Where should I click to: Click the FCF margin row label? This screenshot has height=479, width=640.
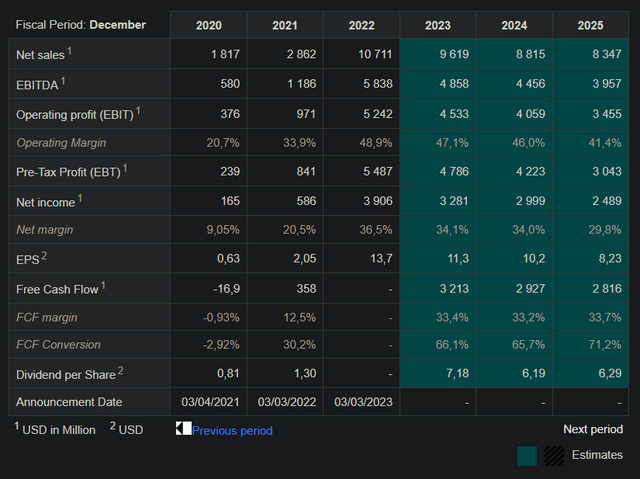pyautogui.click(x=47, y=317)
